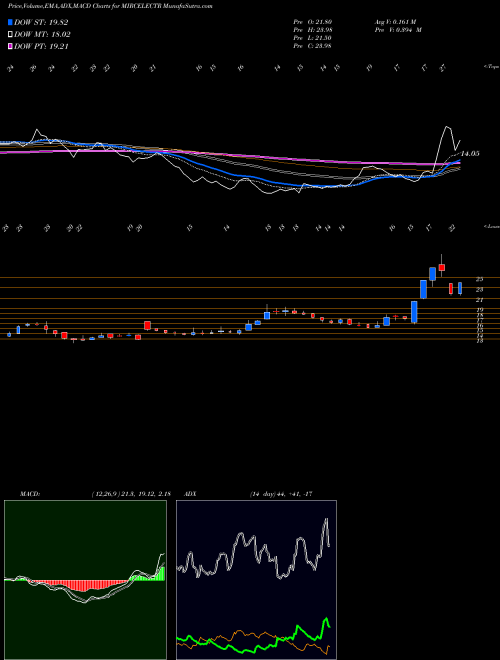The width and height of the screenshot is (500, 660).
Task: Click the 'Pre O: 21.80' value
Action: tap(313, 22)
